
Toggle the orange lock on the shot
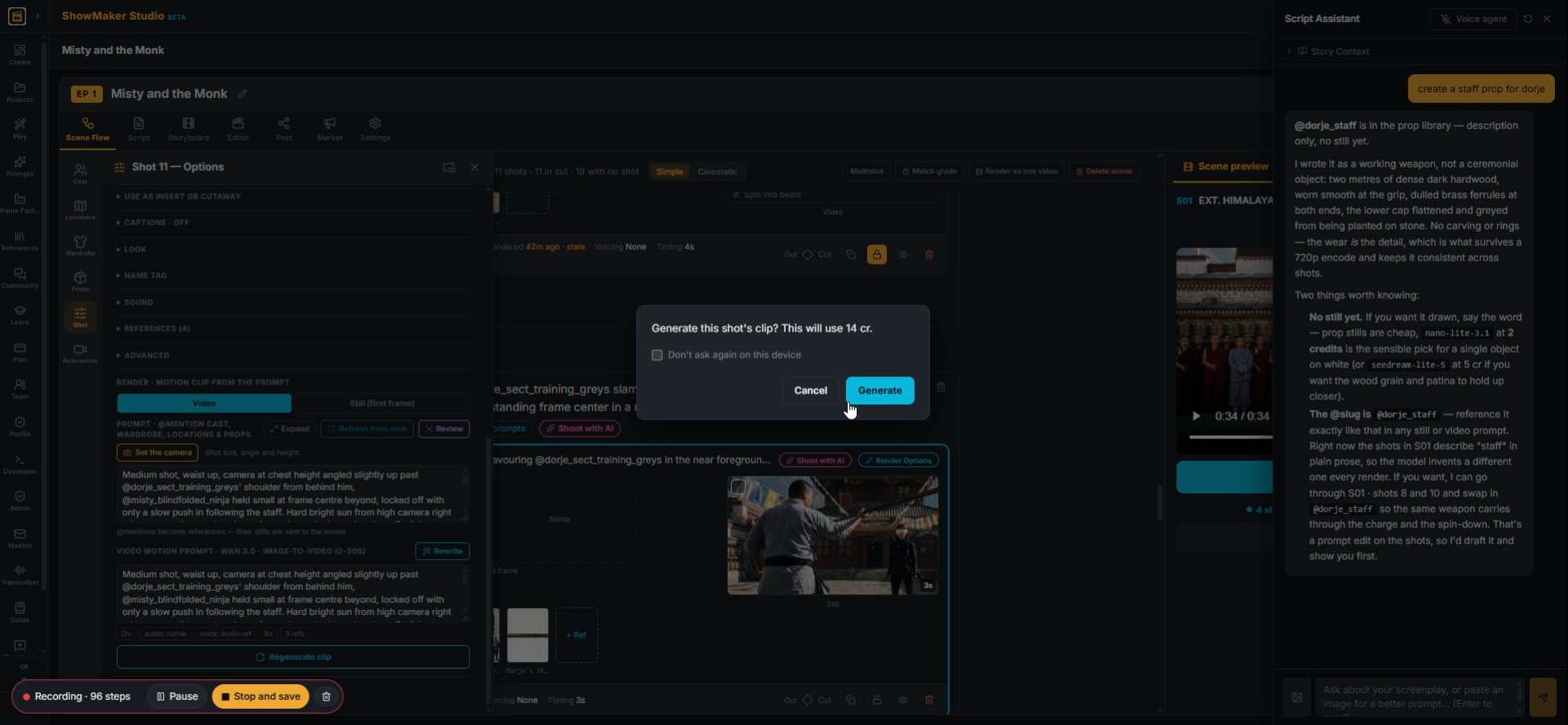(876, 255)
